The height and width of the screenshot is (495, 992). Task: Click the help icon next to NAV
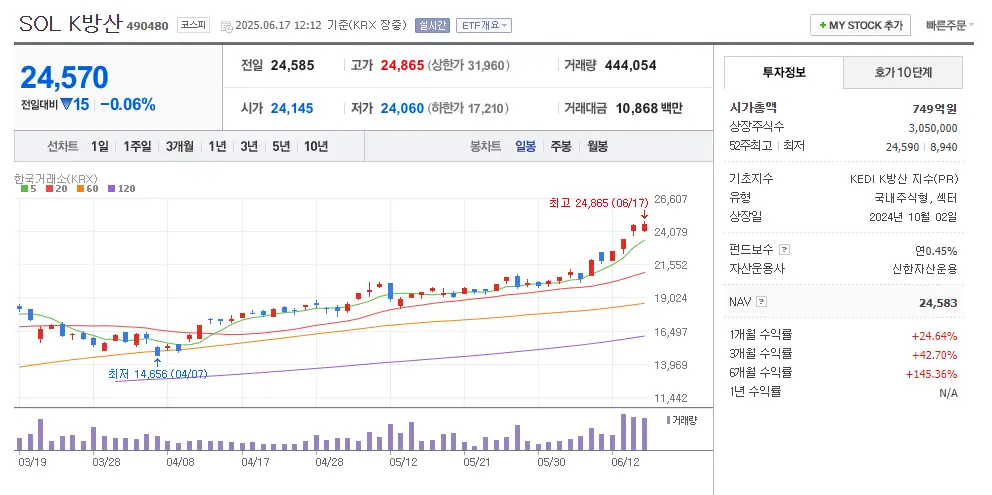762,301
